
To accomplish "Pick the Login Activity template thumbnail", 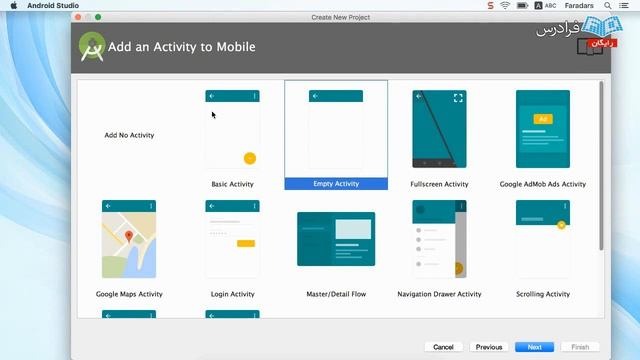I will (232, 239).
